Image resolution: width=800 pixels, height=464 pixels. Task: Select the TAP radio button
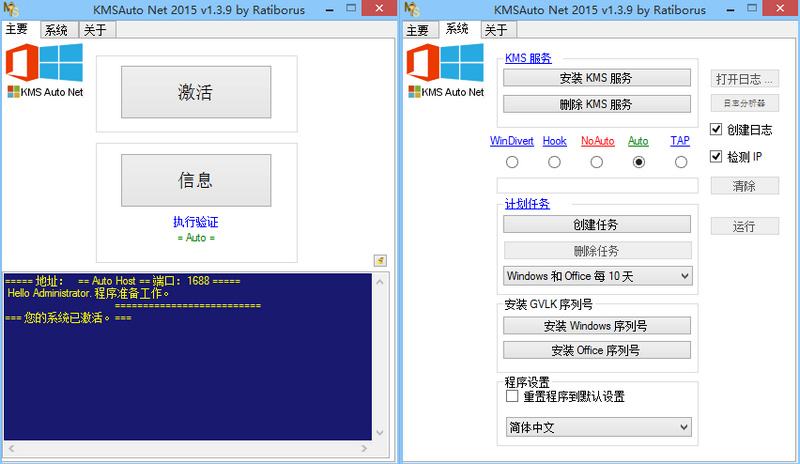pyautogui.click(x=681, y=162)
